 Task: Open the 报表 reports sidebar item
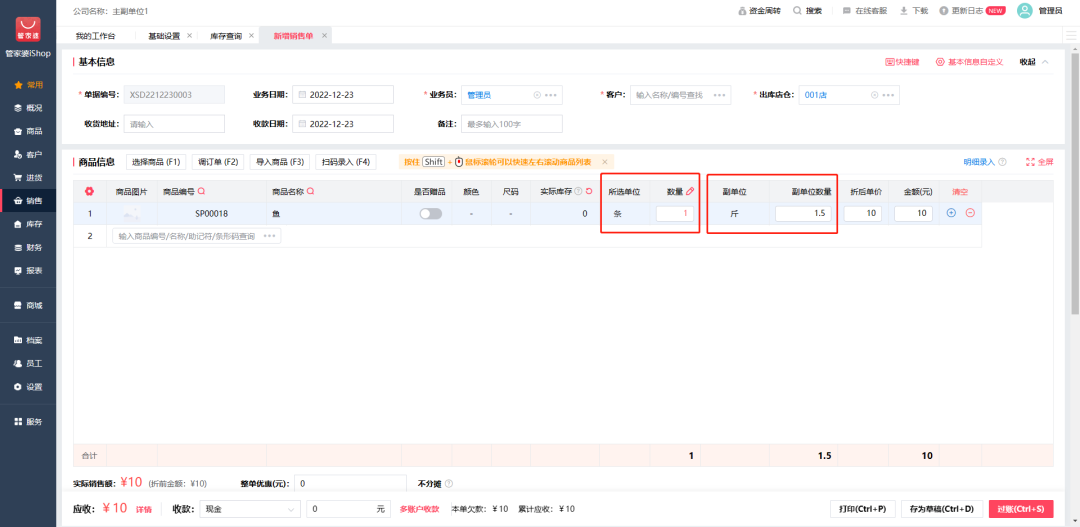click(x=28, y=271)
